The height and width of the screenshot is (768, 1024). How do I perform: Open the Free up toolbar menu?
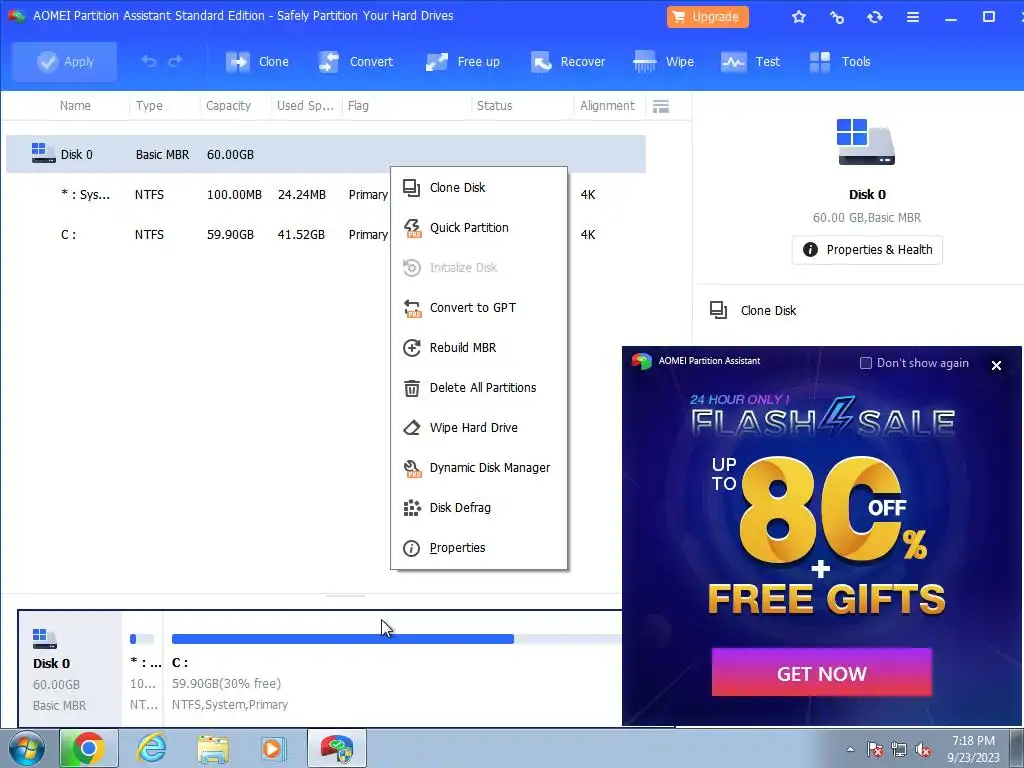pyautogui.click(x=462, y=61)
